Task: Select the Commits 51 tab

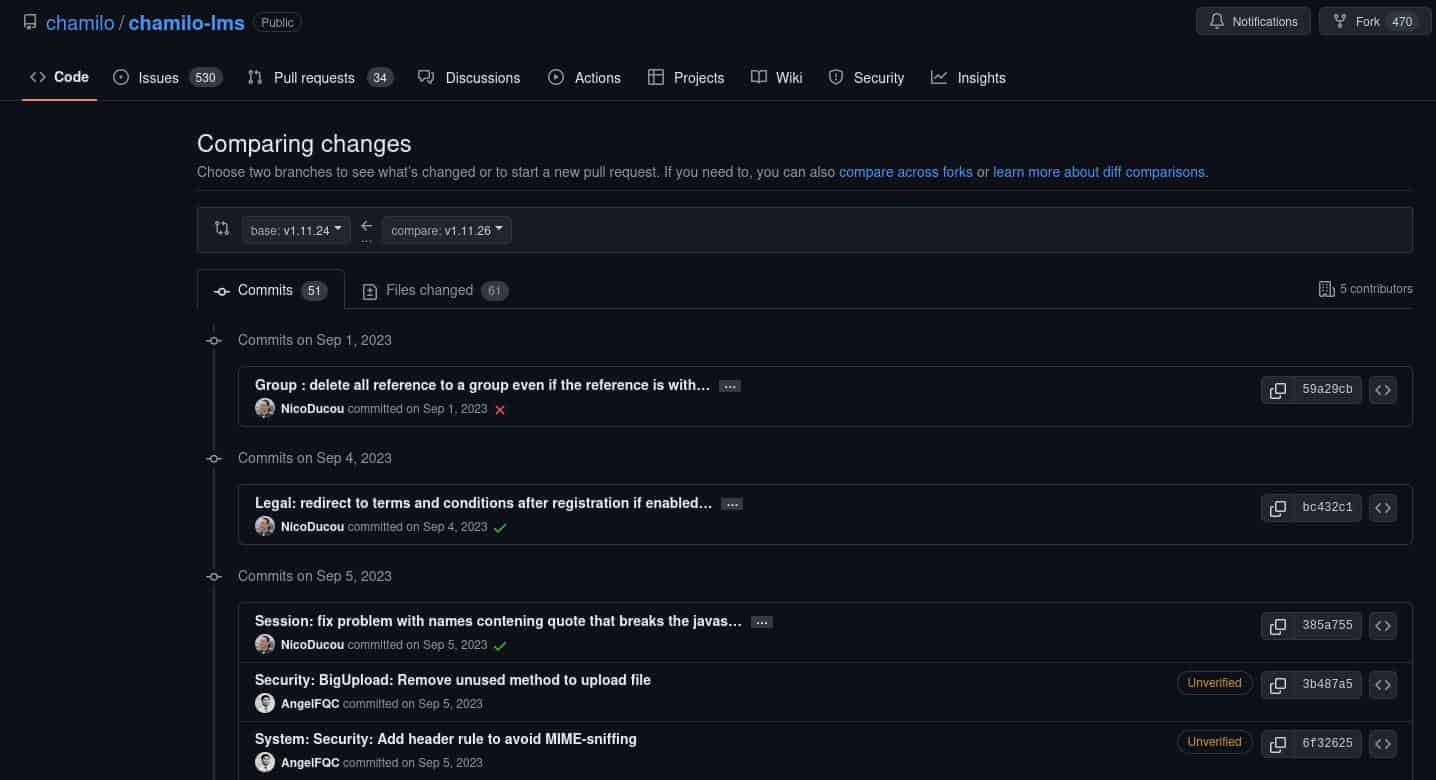Action: click(271, 290)
